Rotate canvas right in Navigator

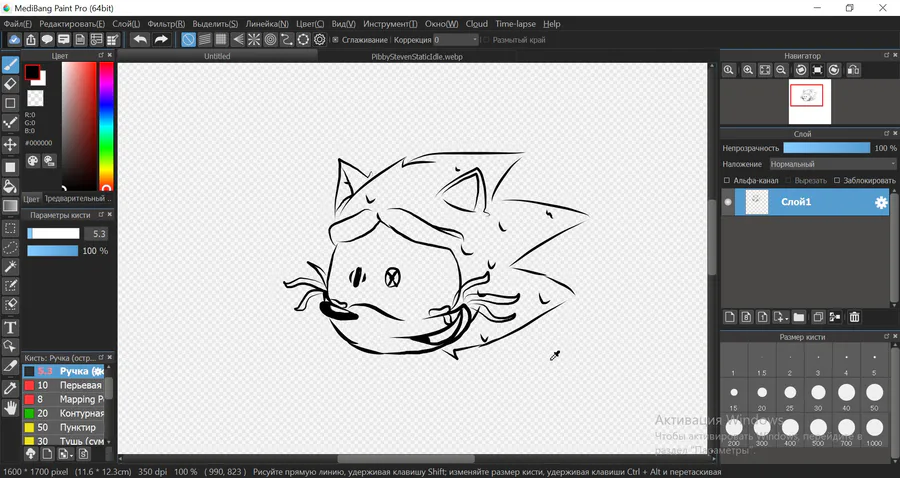[x=834, y=70]
